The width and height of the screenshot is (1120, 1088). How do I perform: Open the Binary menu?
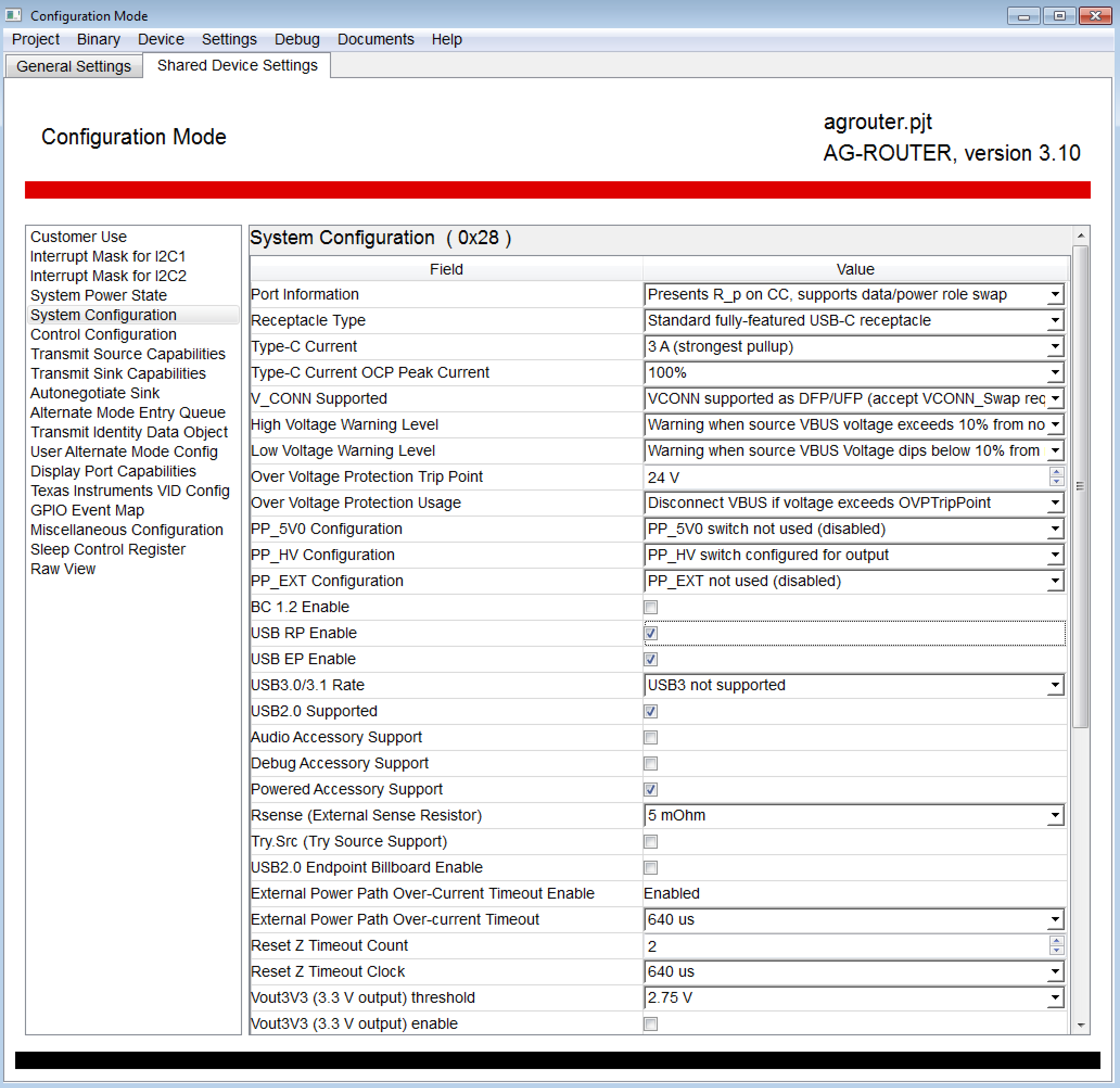click(x=98, y=40)
